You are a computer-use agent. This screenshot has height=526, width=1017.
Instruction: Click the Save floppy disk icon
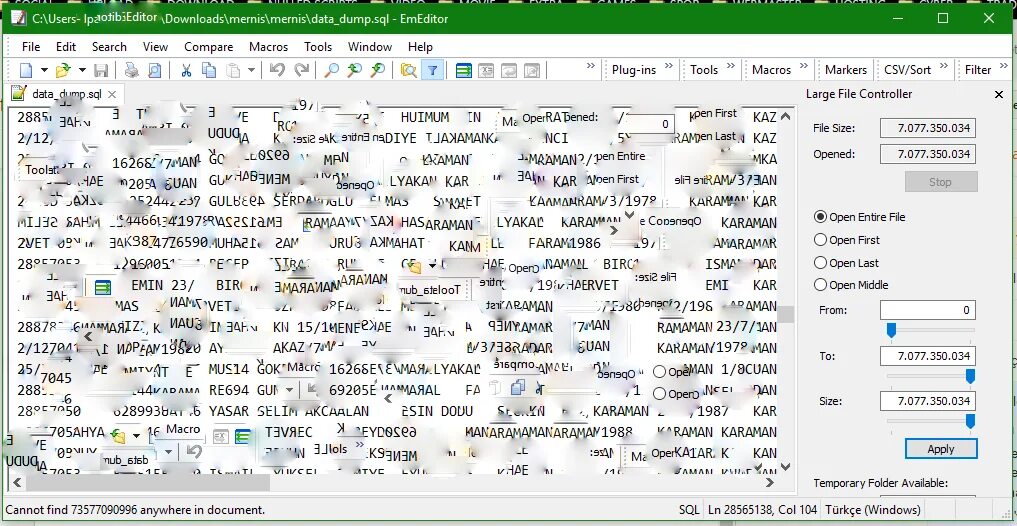pyautogui.click(x=101, y=70)
